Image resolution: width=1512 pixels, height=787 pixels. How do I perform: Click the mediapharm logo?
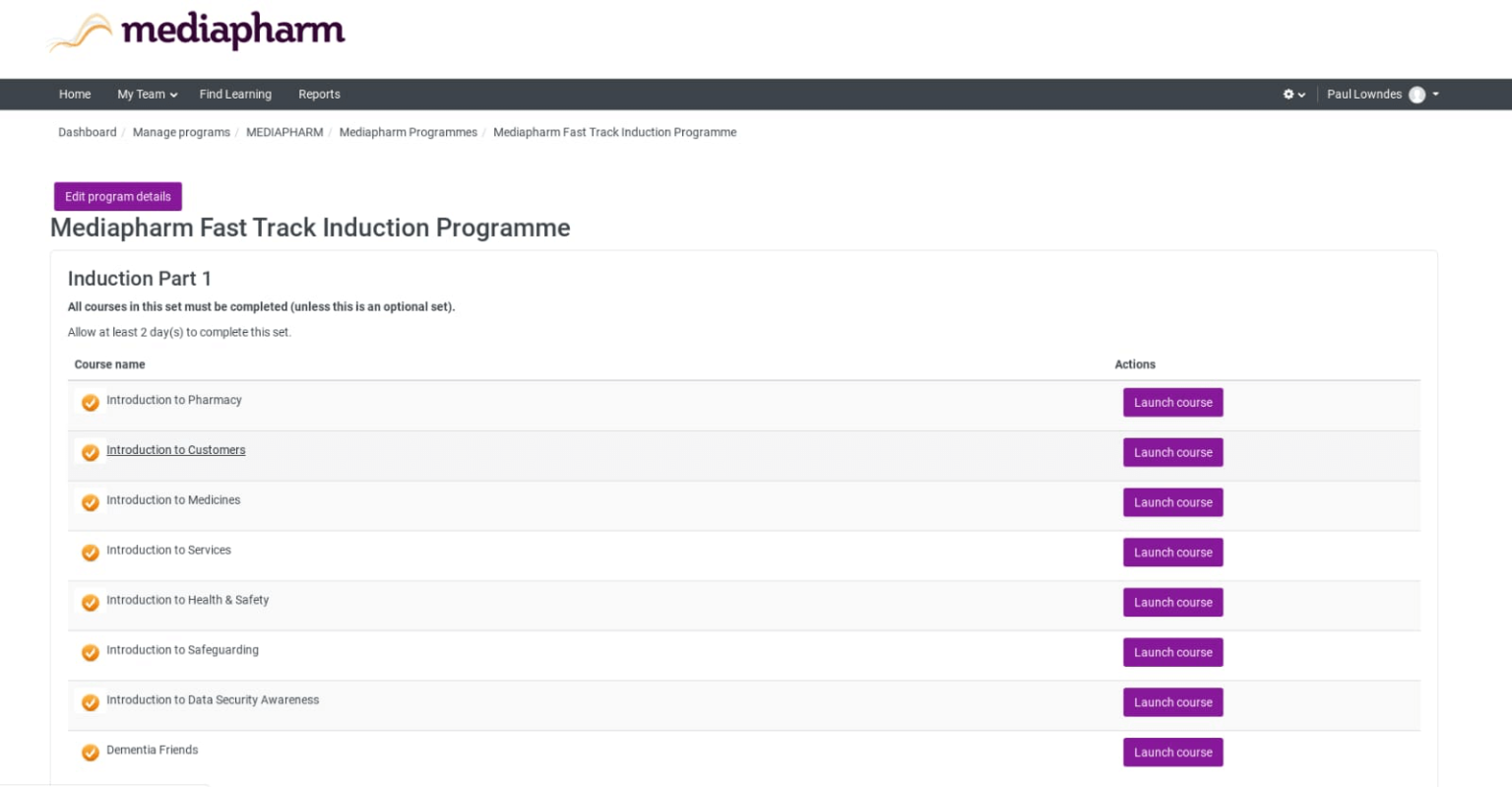click(x=197, y=32)
